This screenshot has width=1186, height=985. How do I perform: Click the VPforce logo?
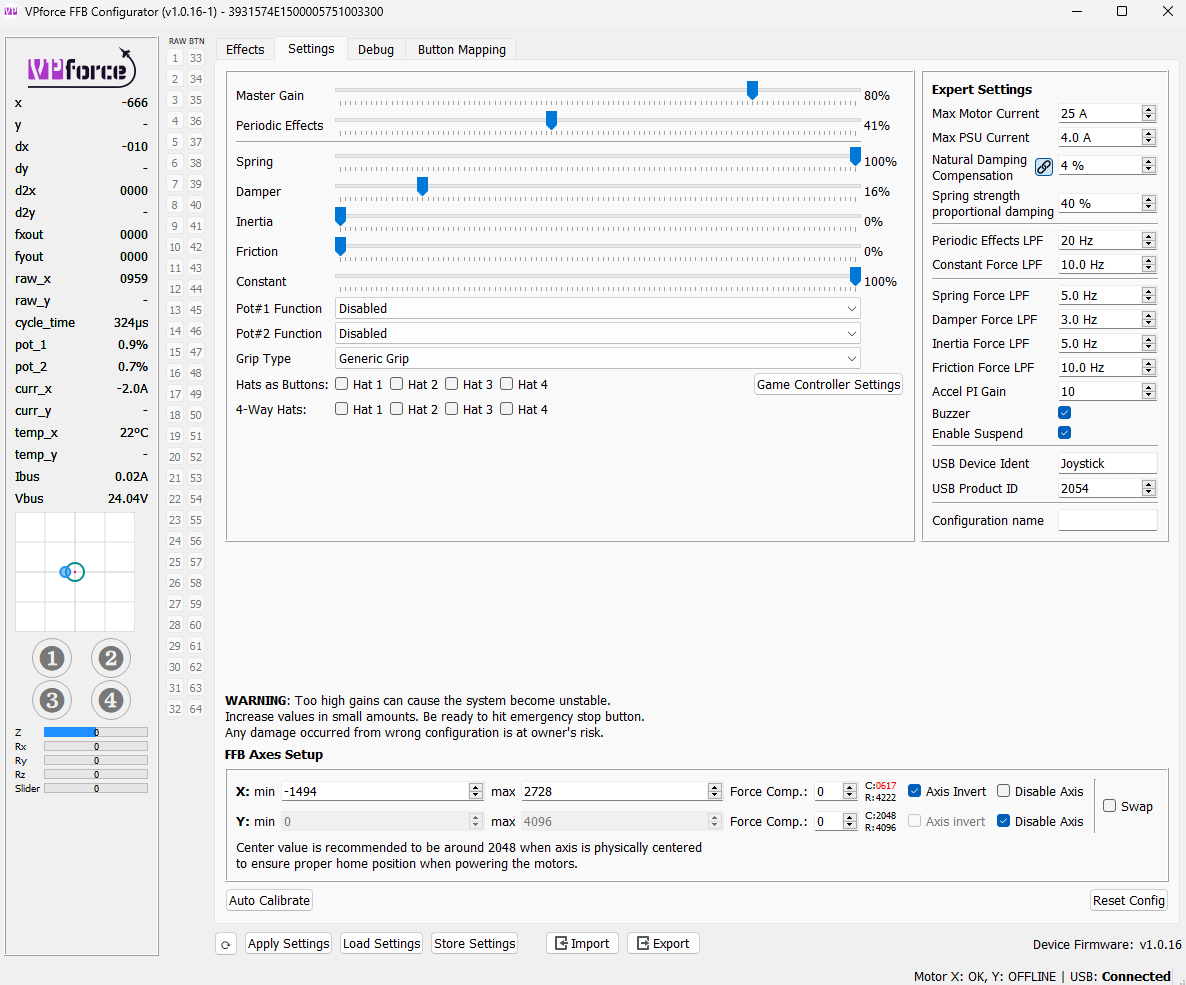tap(82, 68)
